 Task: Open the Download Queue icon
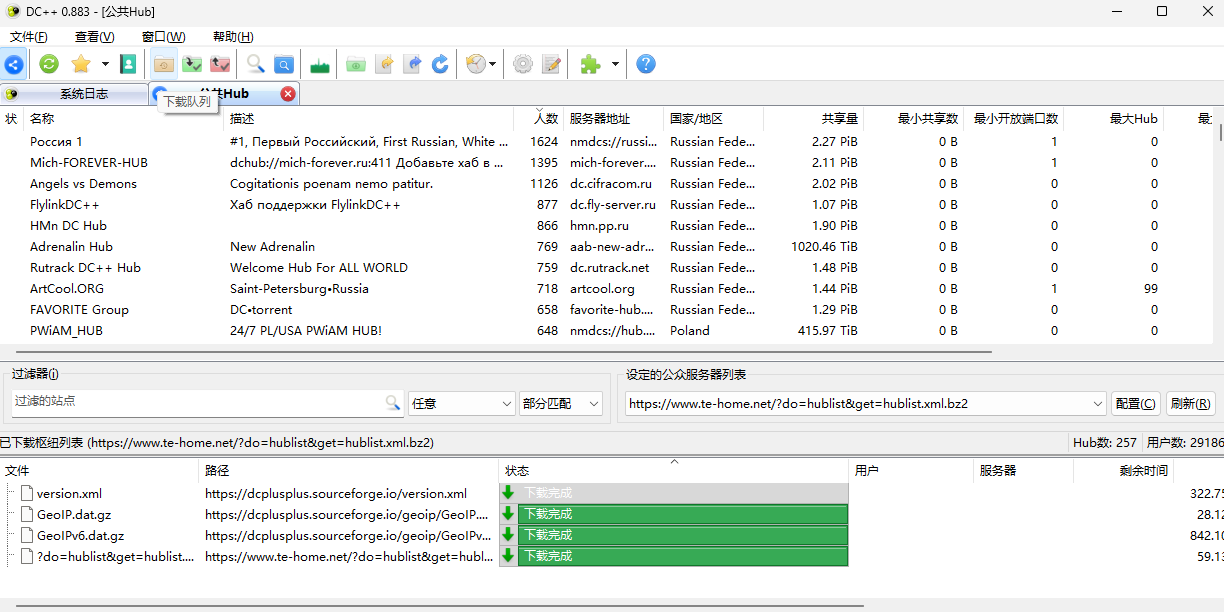coord(163,64)
